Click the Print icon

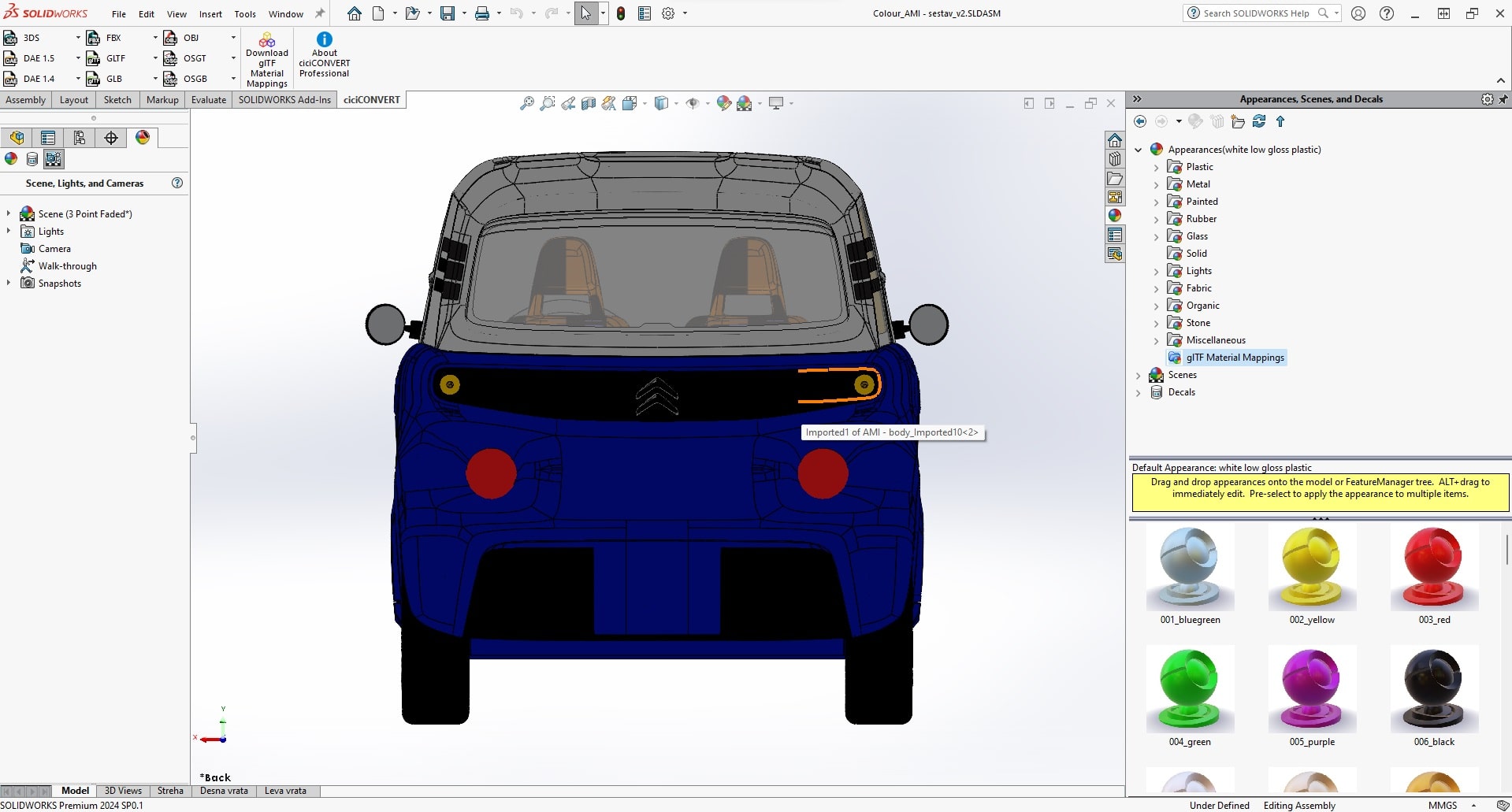(482, 13)
